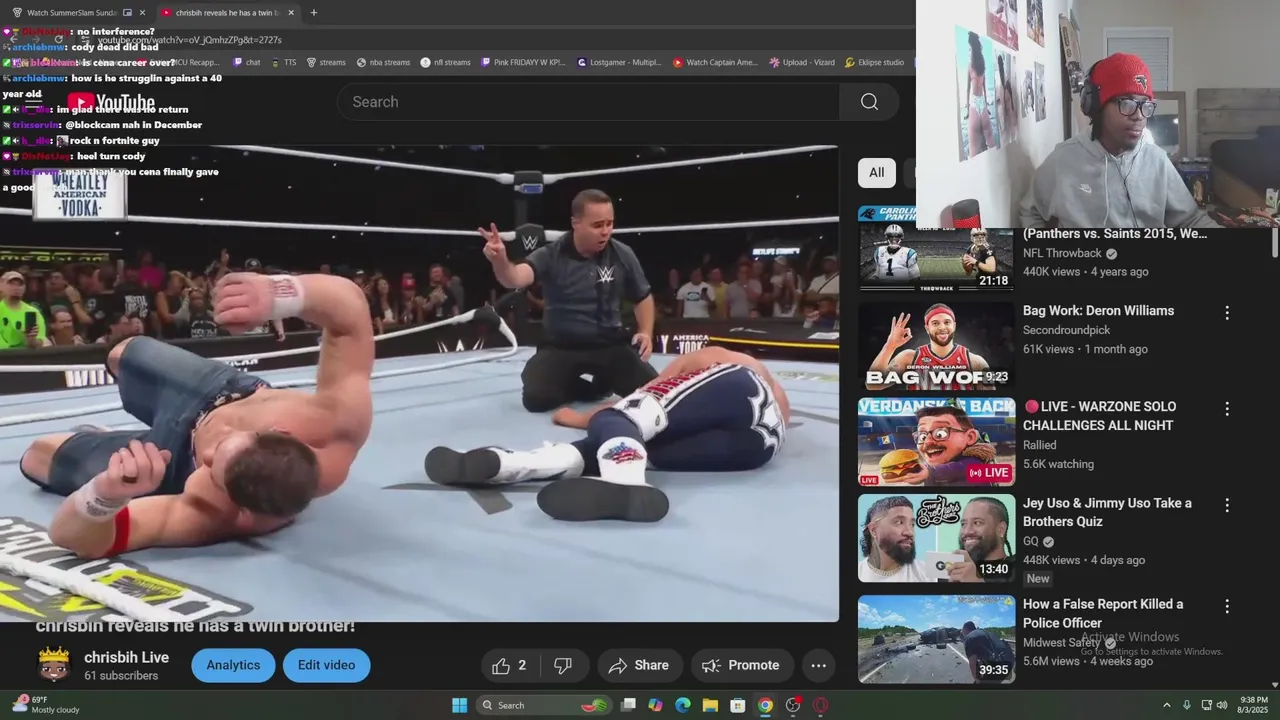
Task: Open the Lostgamer - Multipl bookmark
Action: tap(618, 62)
